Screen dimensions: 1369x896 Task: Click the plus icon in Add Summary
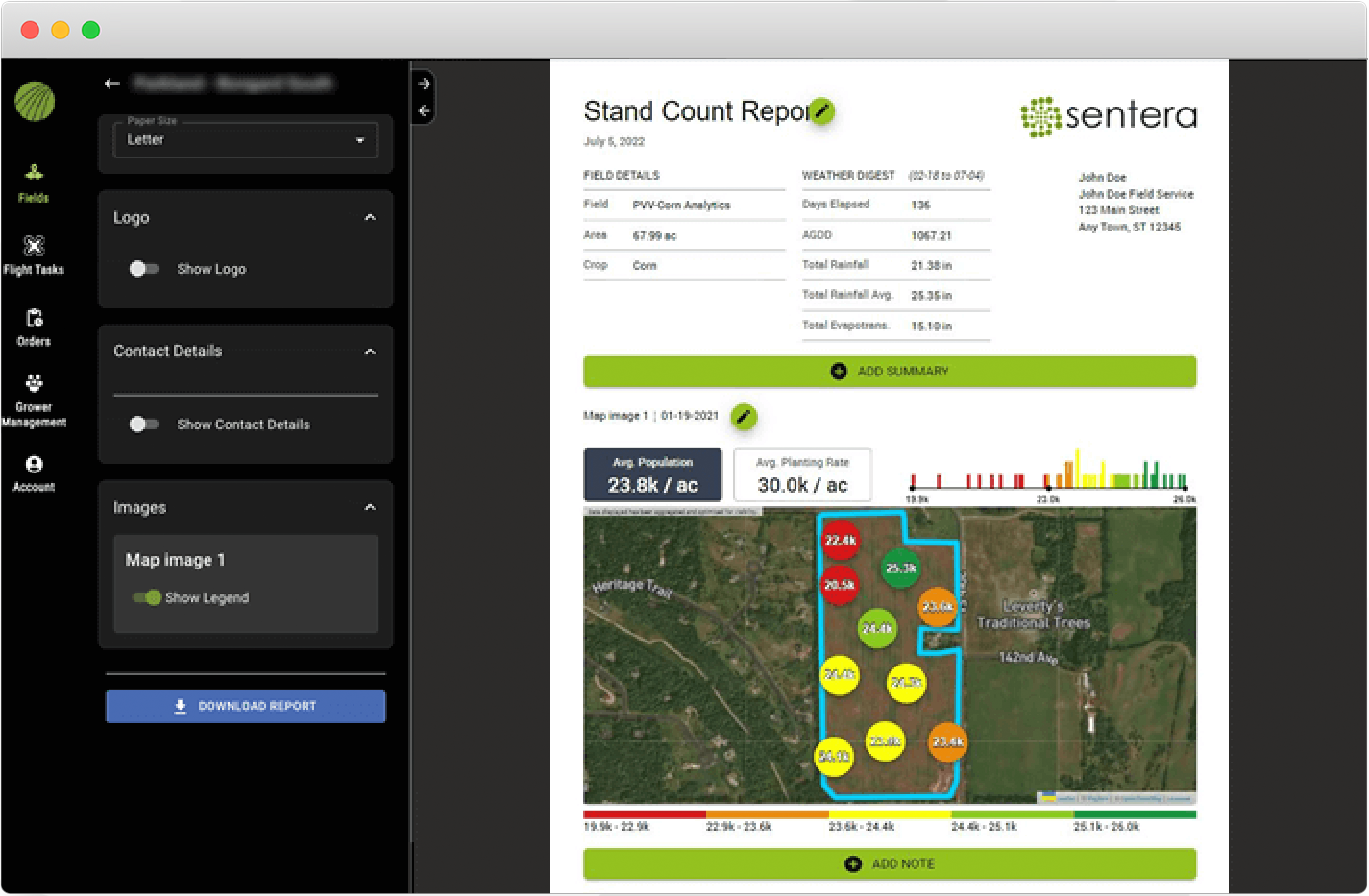click(x=839, y=372)
